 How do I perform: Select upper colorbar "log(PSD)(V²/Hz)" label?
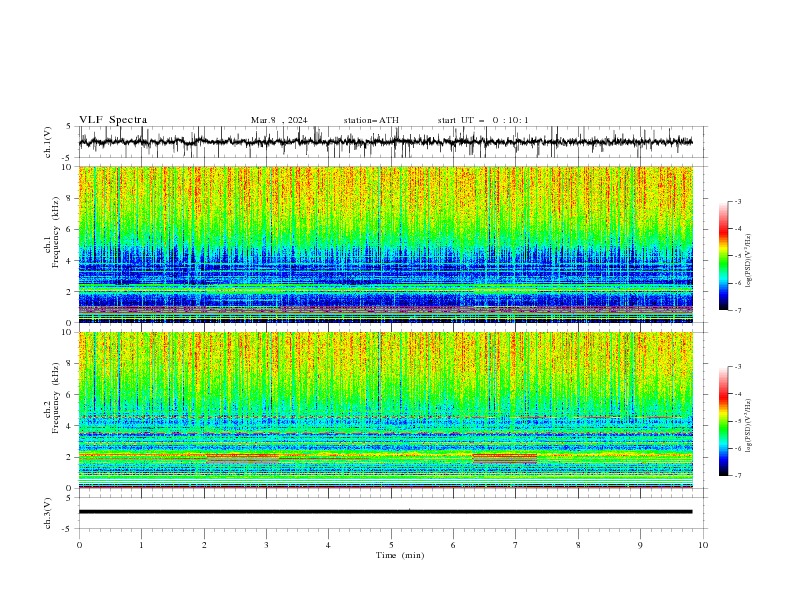(x=749, y=261)
